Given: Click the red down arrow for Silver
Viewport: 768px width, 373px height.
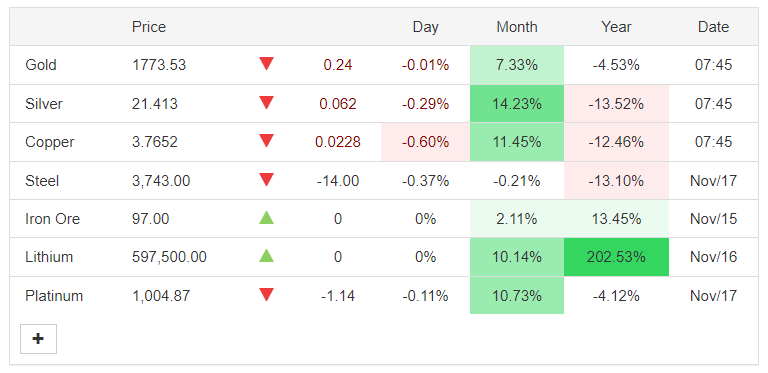Looking at the screenshot, I should (266, 102).
